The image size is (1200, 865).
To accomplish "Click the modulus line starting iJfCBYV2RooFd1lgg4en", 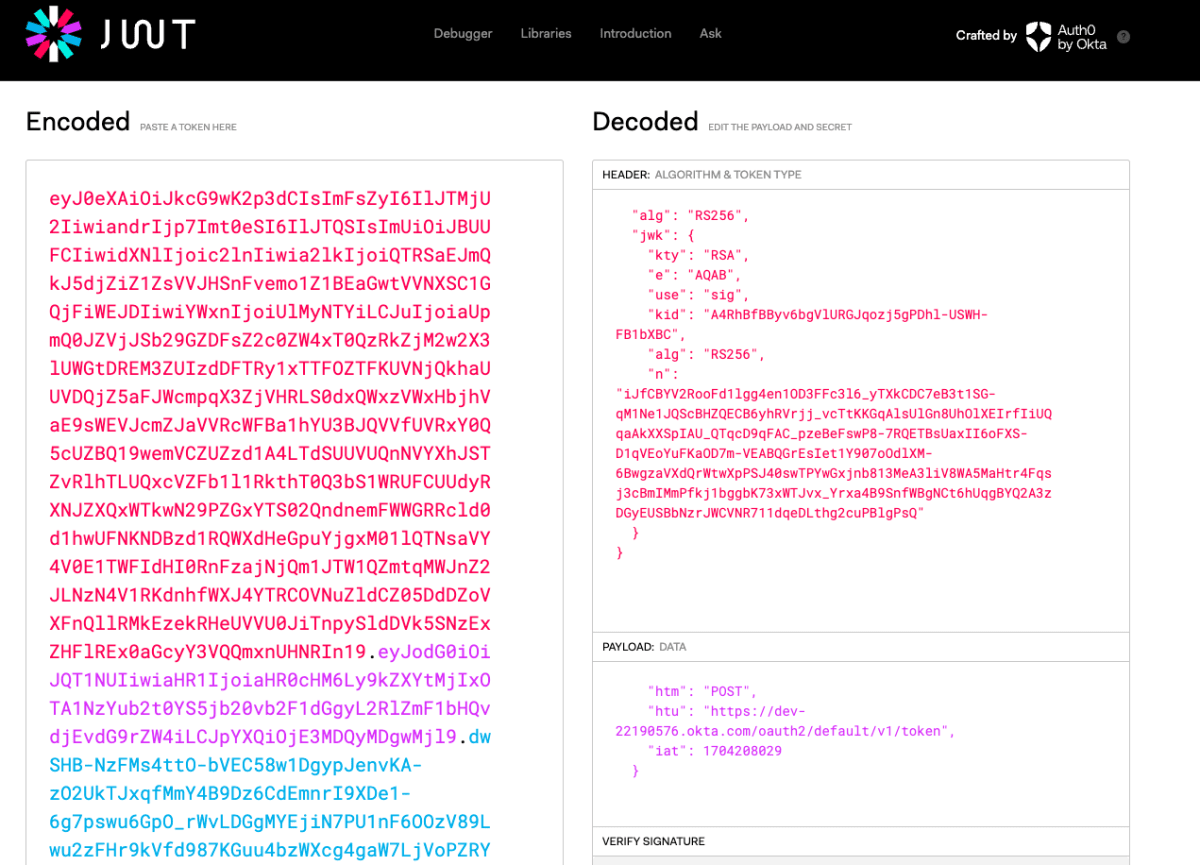I will pyautogui.click(x=806, y=394).
